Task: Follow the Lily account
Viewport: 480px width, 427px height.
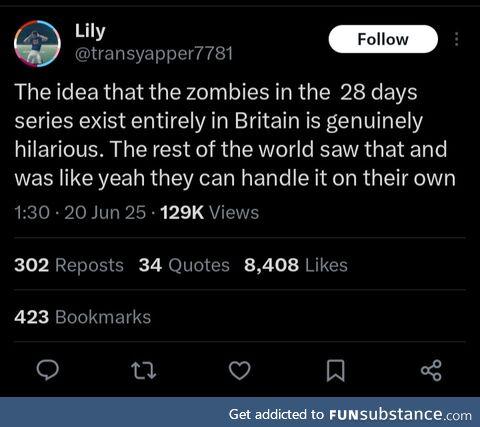Action: coord(383,39)
